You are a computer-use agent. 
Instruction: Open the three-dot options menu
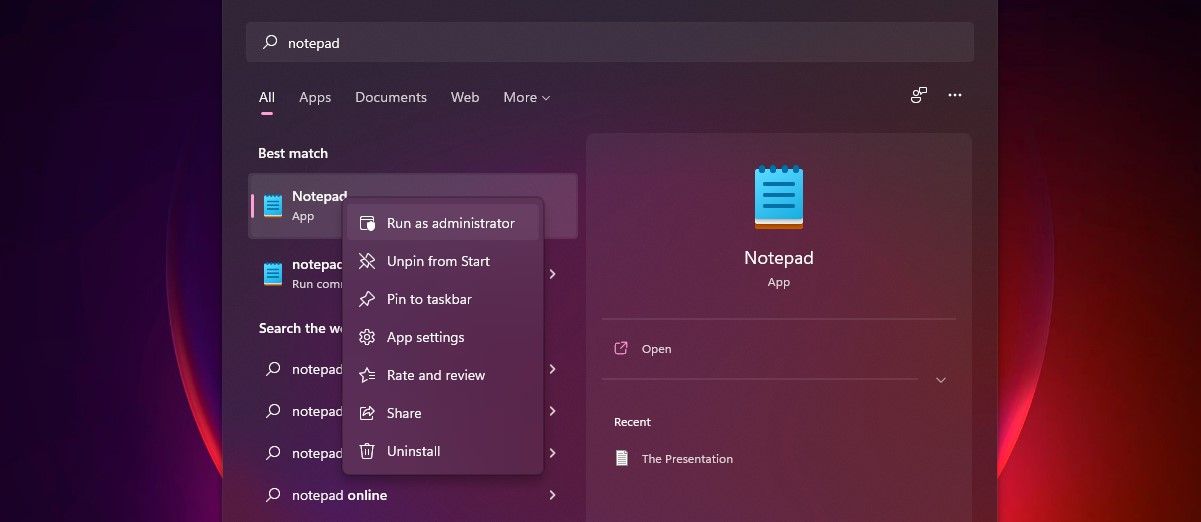tap(955, 95)
